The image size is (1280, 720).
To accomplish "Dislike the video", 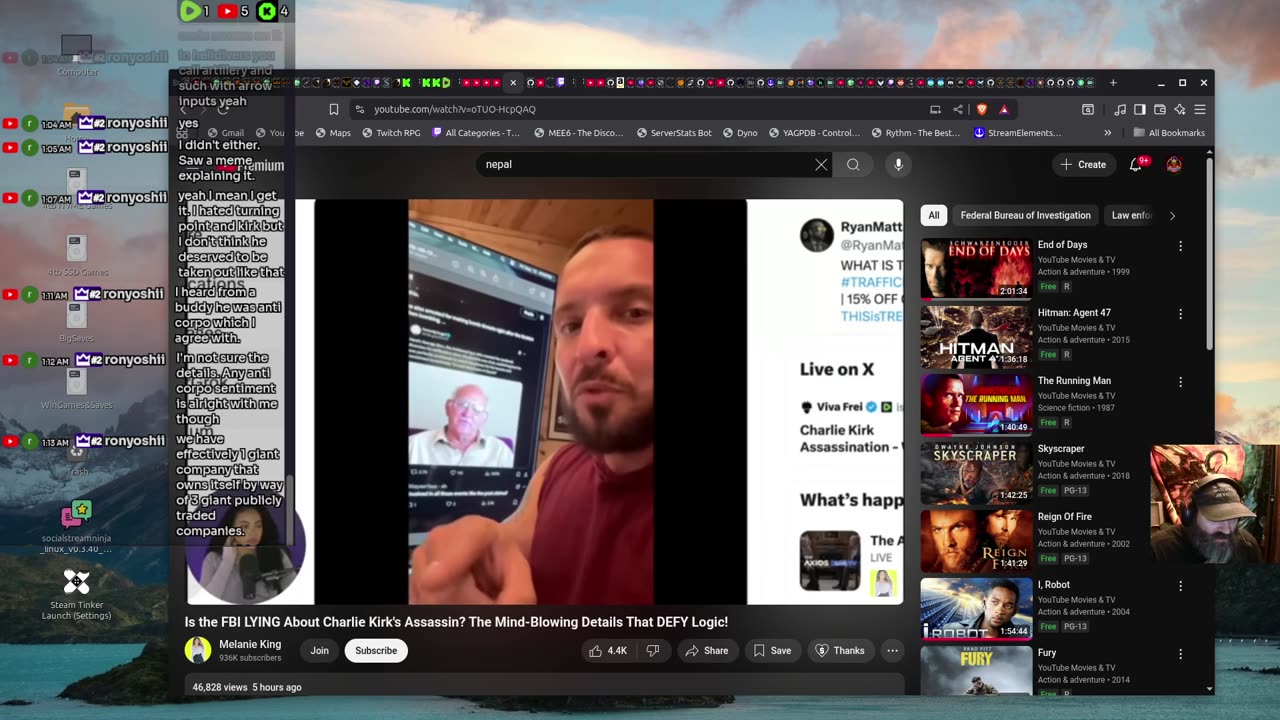I will [x=653, y=651].
